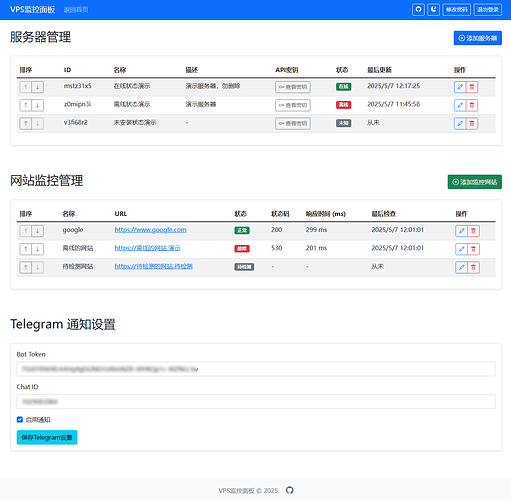Focus the Chat ID input field
This screenshot has height=500, width=511.
[x=256, y=402]
